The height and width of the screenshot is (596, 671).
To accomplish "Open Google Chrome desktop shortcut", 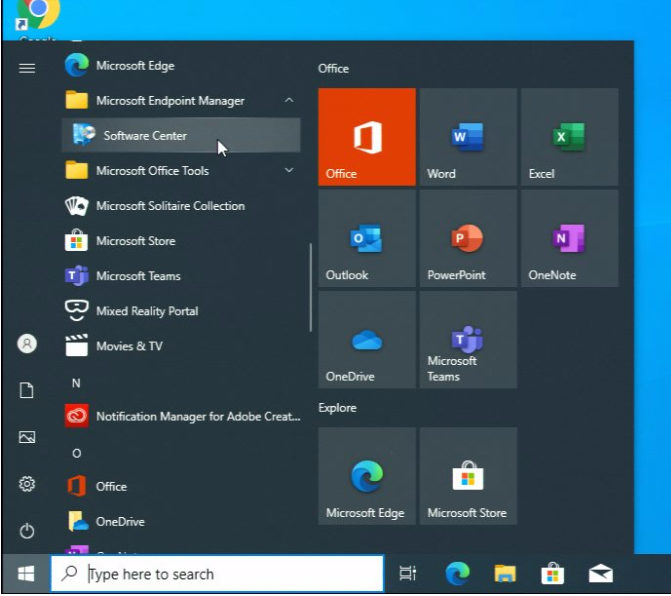I will point(37,21).
